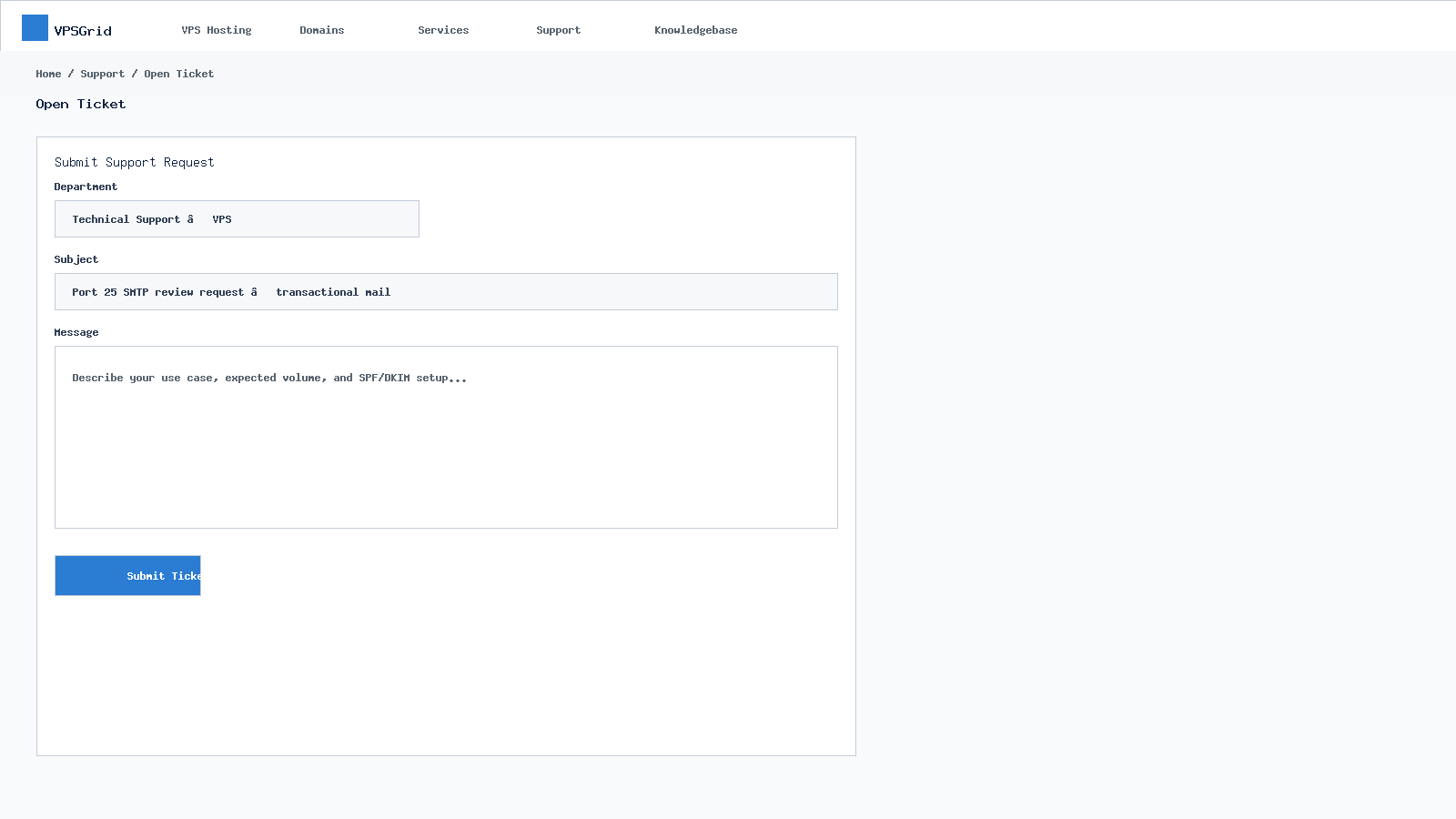Click the VPSGrid blue logo icon

(35, 28)
